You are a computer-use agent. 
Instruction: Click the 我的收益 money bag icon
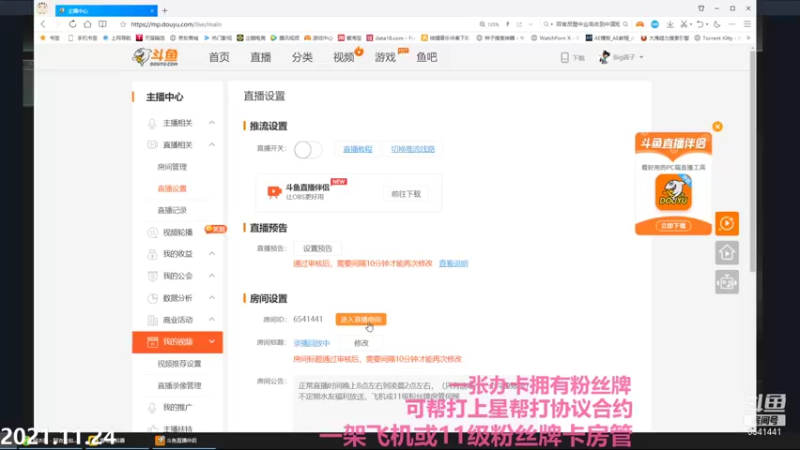[x=152, y=254]
